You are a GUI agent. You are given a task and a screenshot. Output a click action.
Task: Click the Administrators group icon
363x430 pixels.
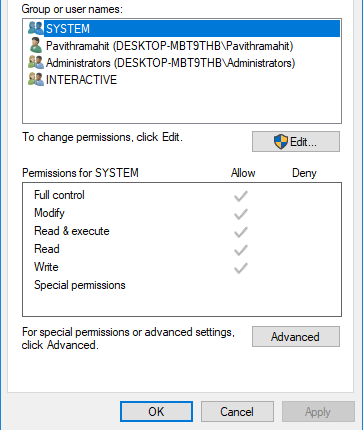36,62
